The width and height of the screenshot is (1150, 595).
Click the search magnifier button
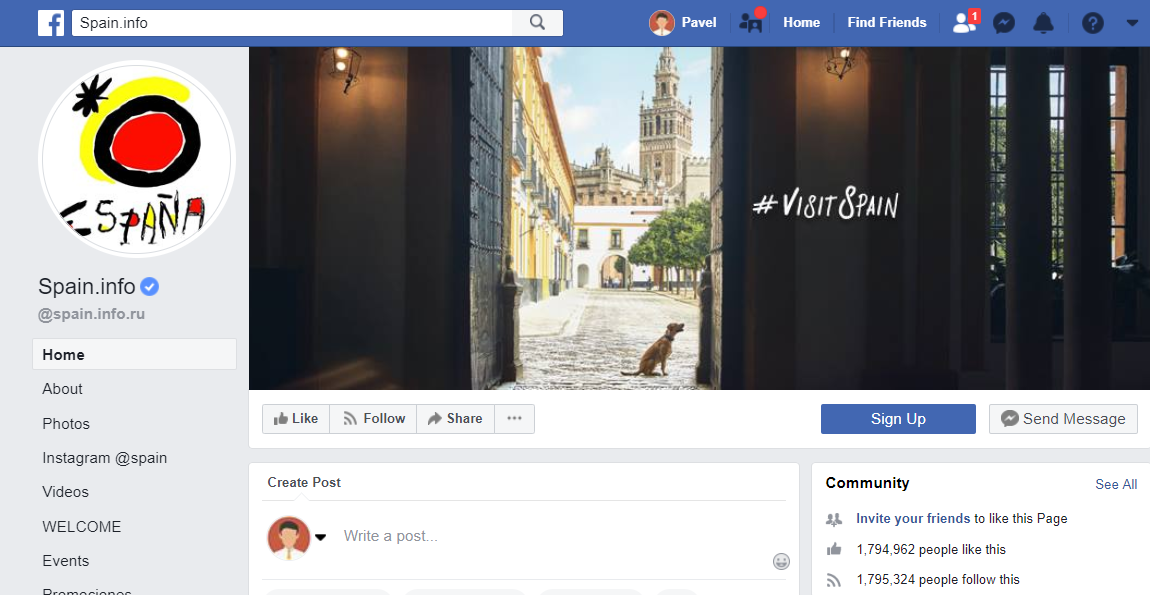(537, 23)
